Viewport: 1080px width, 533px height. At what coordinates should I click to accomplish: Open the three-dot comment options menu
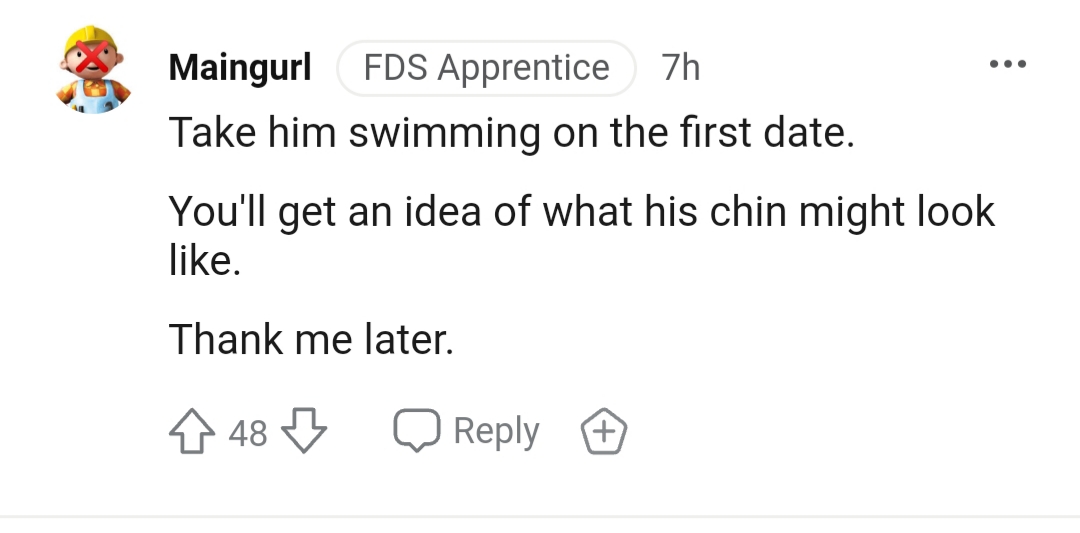[1008, 64]
